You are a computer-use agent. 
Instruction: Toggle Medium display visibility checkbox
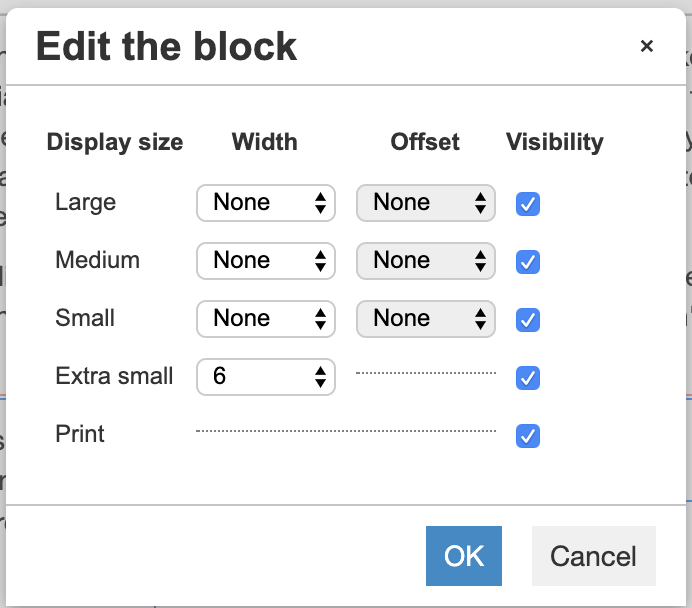coord(528,262)
